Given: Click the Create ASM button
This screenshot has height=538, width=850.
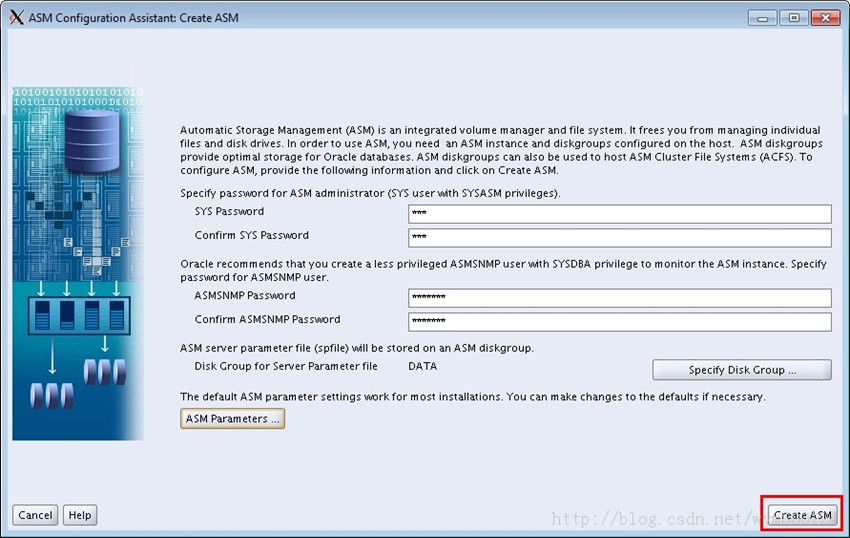Looking at the screenshot, I should point(802,515).
